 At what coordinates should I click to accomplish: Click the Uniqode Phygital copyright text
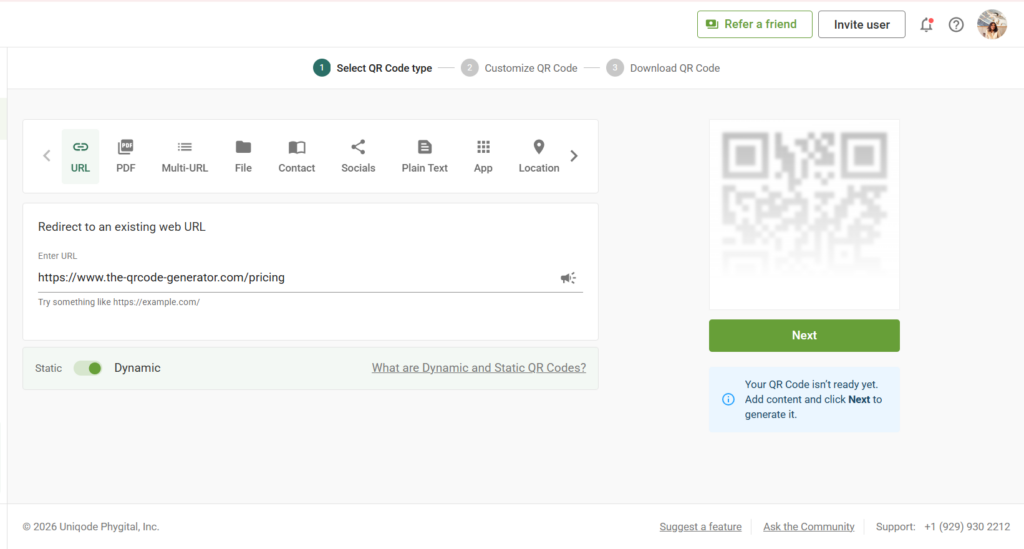pyautogui.click(x=91, y=527)
